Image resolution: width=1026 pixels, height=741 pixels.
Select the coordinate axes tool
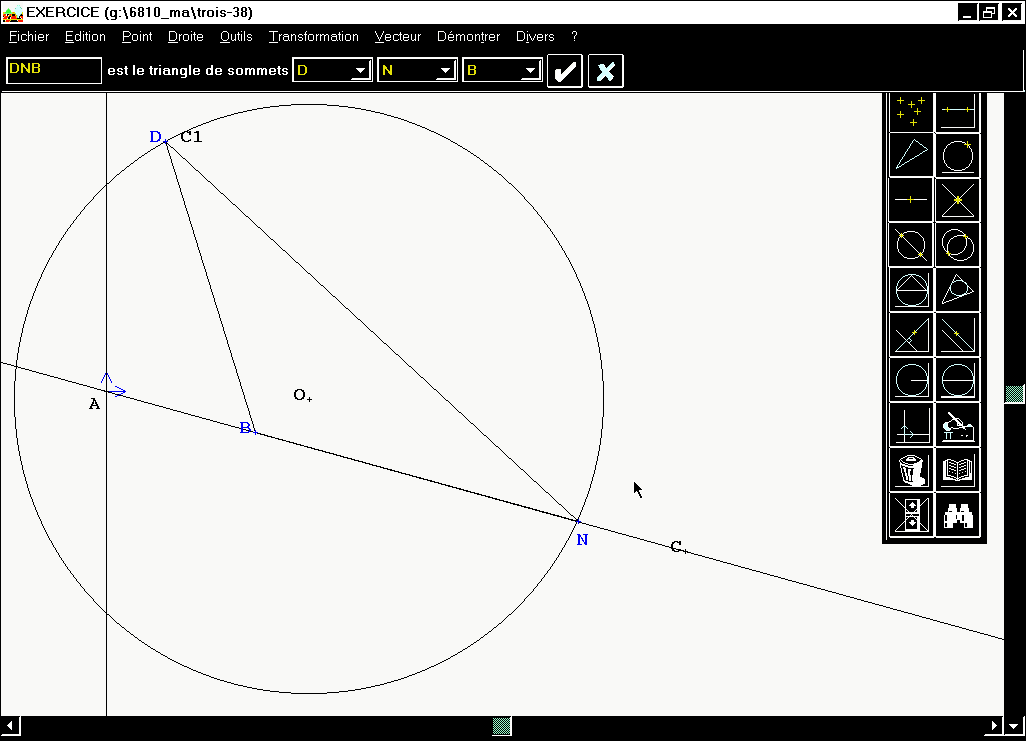click(x=911, y=426)
